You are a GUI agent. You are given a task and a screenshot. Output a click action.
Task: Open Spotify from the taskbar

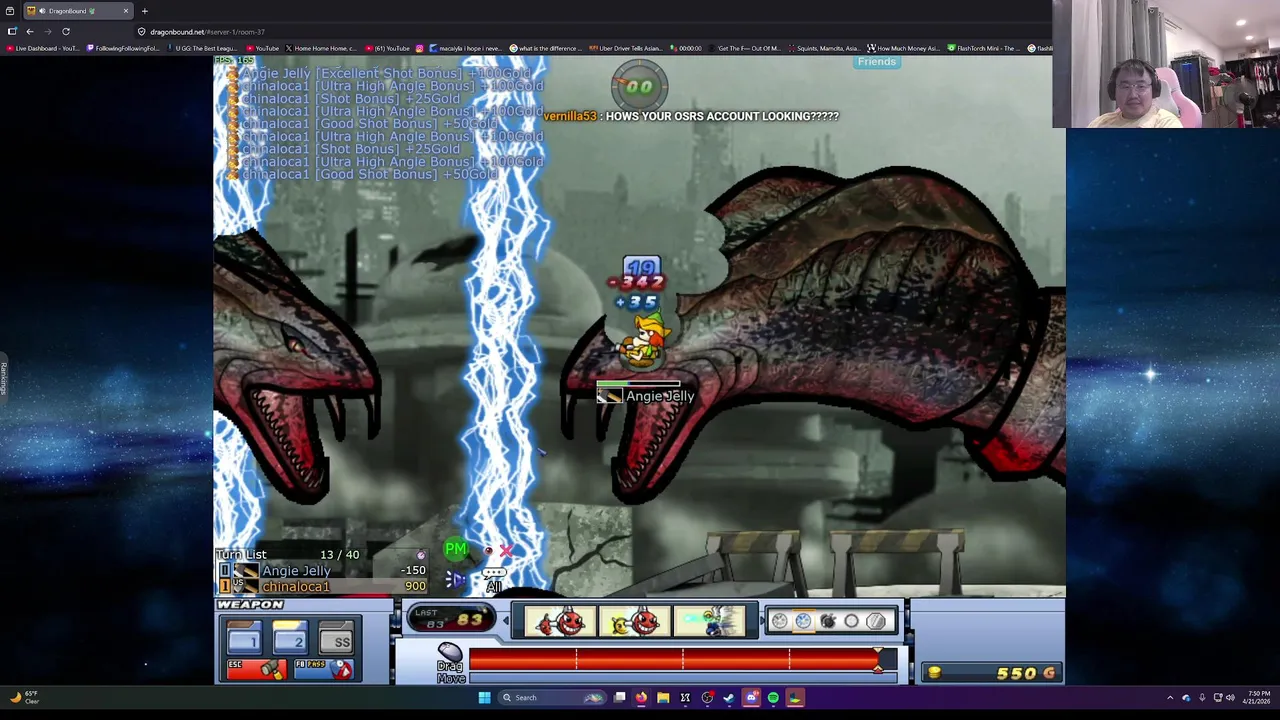(x=773, y=697)
